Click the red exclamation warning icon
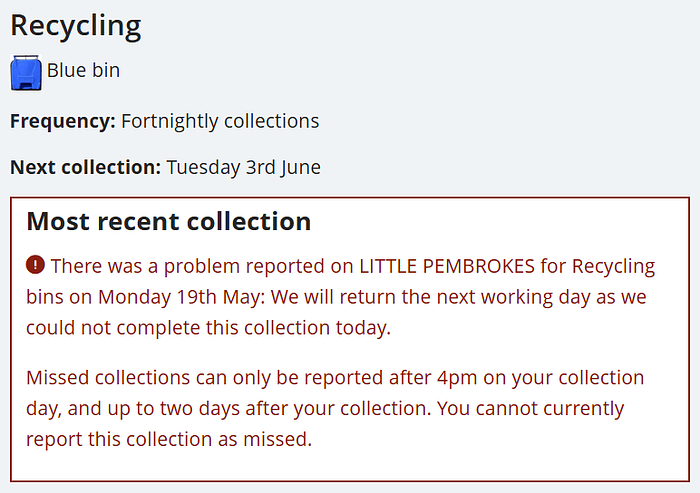Image resolution: width=700 pixels, height=493 pixels. click(x=36, y=265)
